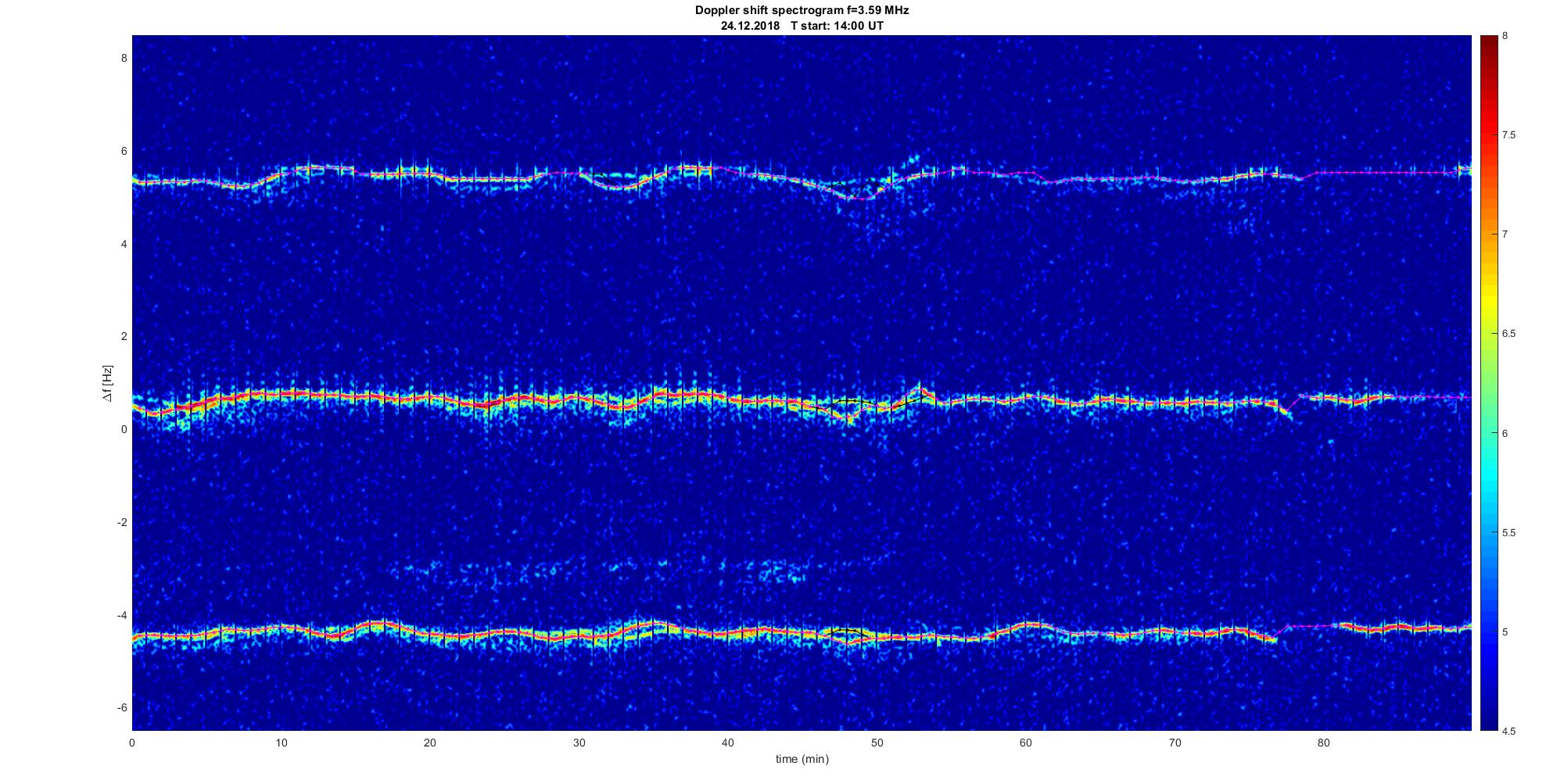Click the colorbar tick label '7.5'
The image size is (1564, 784).
[x=1509, y=135]
